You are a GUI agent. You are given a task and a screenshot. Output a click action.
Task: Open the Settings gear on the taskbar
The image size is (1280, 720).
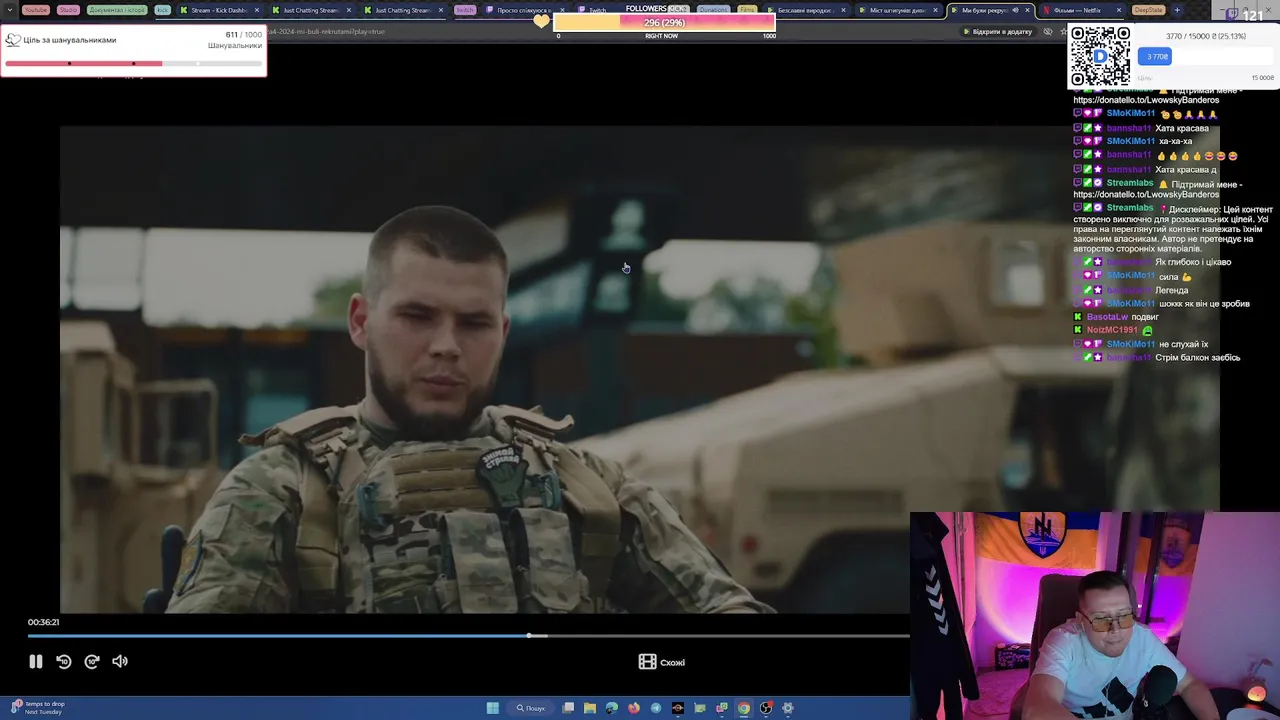788,708
